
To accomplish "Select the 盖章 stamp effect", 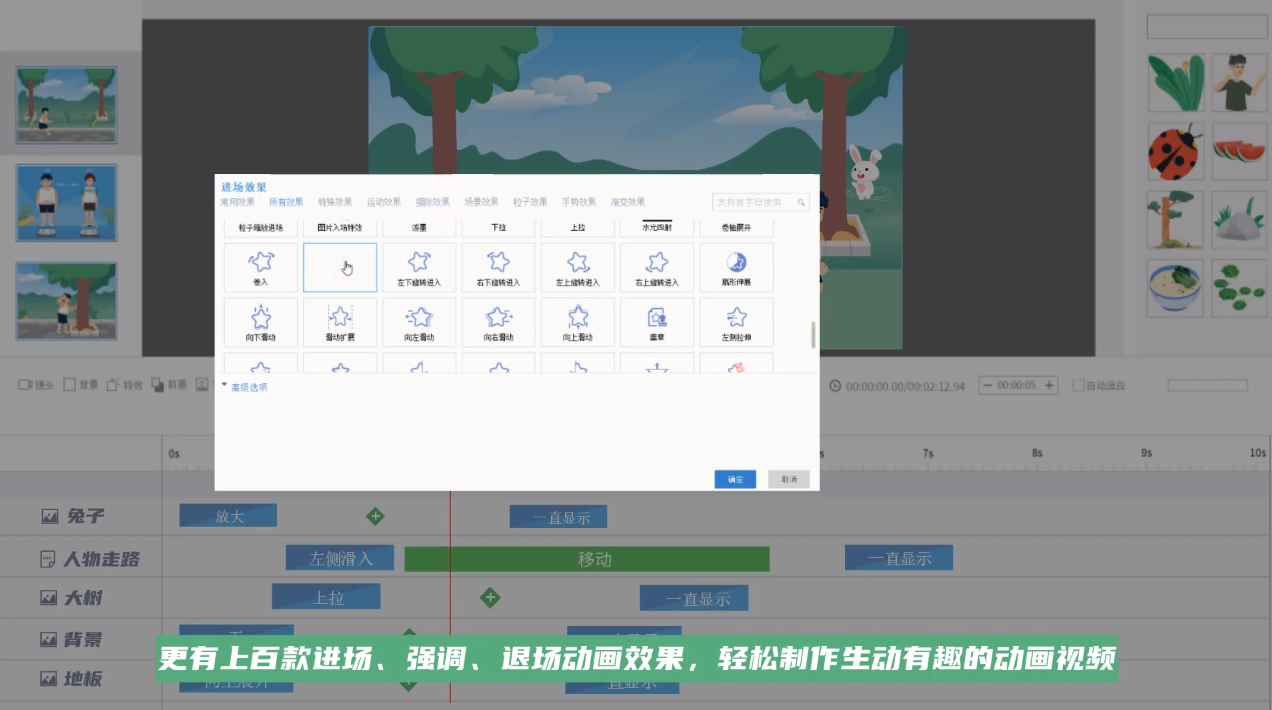I will click(x=657, y=322).
